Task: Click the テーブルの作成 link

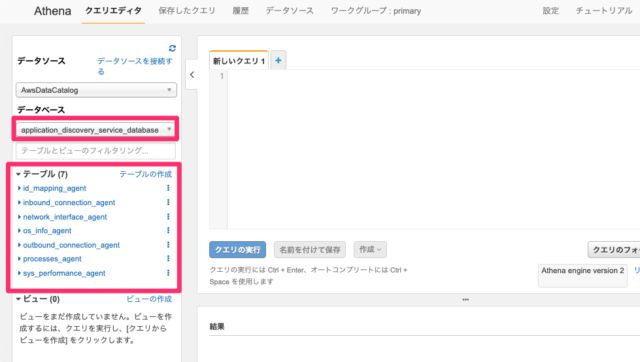Action: (x=146, y=174)
